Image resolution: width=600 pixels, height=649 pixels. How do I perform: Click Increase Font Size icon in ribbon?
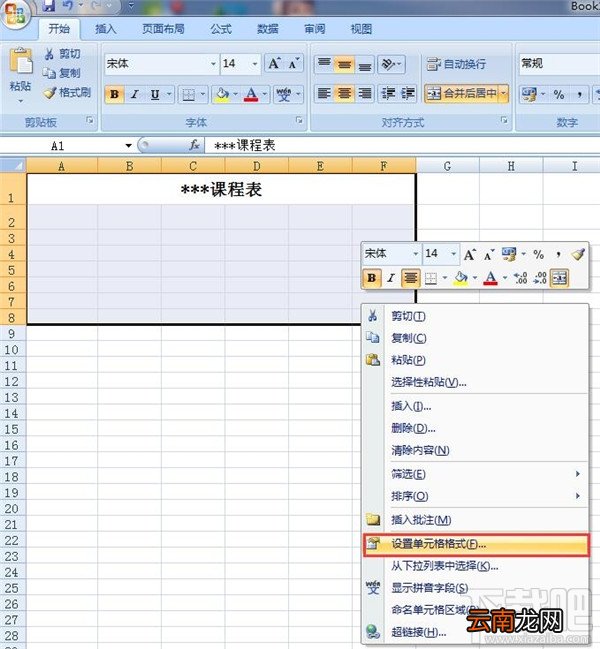[274, 64]
